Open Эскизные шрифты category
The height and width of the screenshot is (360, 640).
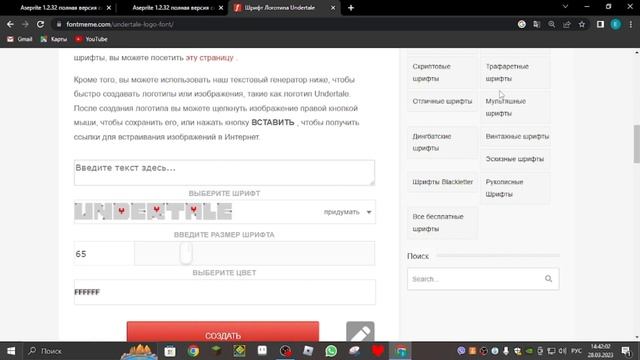pos(515,159)
